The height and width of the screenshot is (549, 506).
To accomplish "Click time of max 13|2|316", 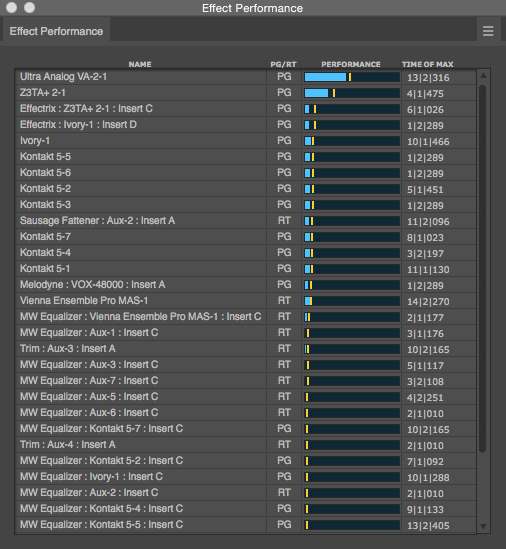I will 428,77.
